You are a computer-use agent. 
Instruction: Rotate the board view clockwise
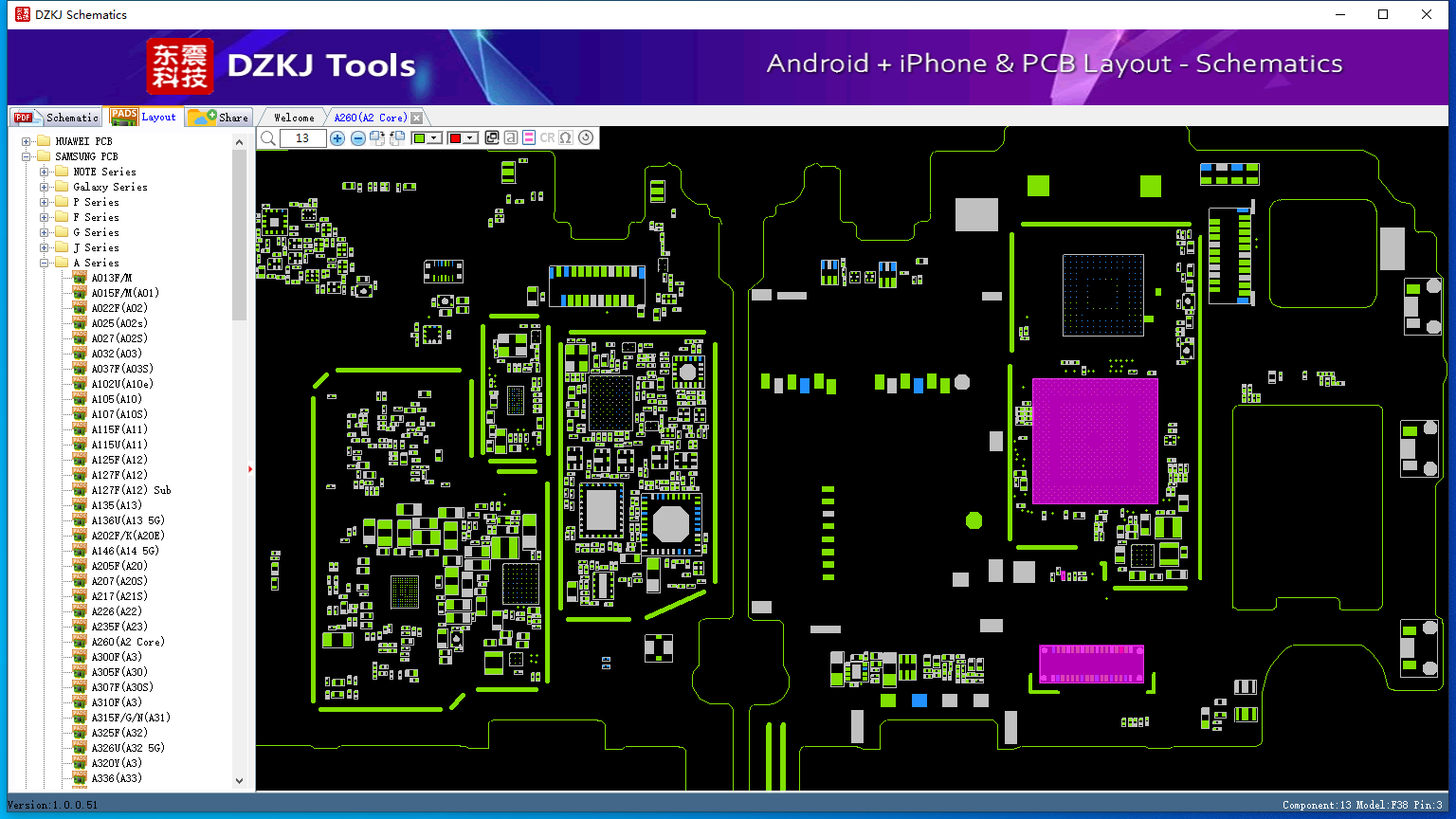377,138
